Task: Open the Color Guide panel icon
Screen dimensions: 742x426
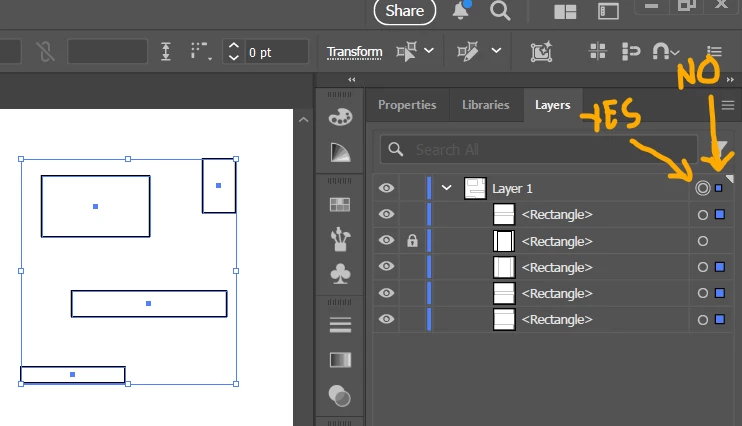Action: [340, 152]
